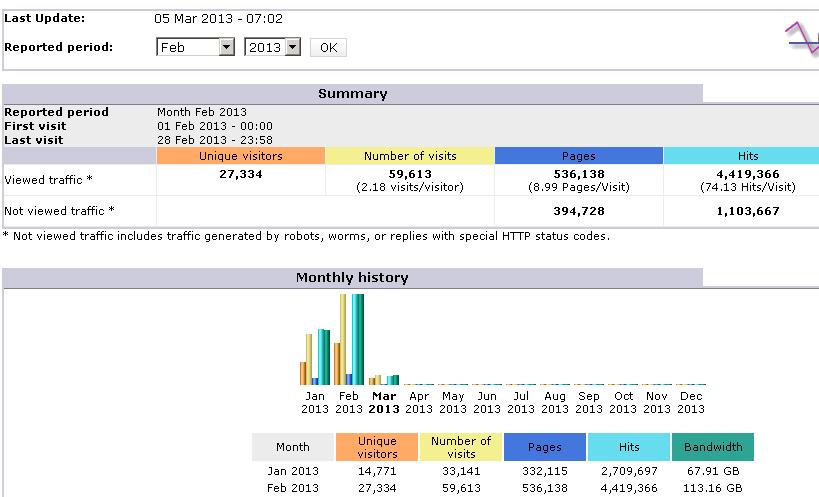This screenshot has width=819, height=497.
Task: Click the Unique visitors header in Summary
Action: tap(241, 156)
